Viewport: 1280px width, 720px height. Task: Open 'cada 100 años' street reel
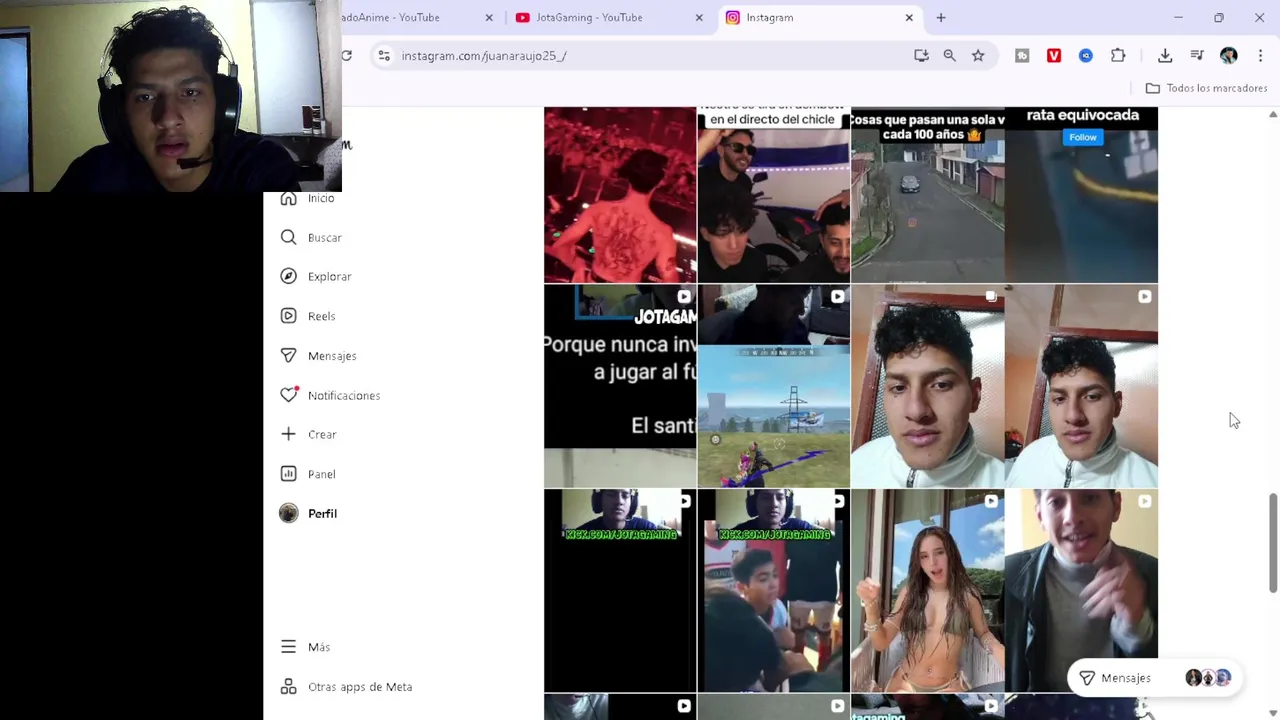coord(927,195)
